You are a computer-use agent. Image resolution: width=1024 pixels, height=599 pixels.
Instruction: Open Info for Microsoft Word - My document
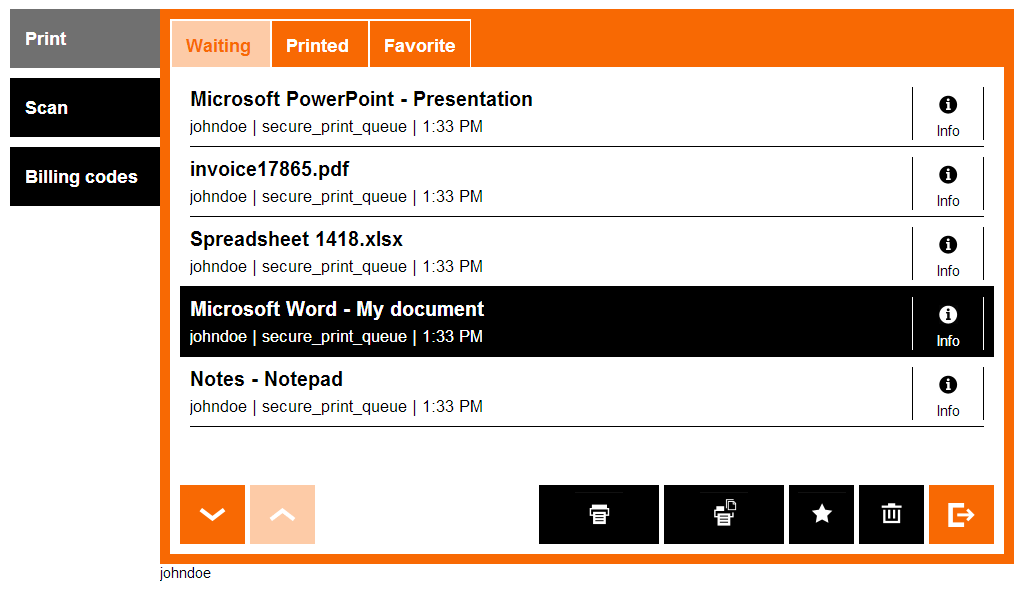(948, 325)
